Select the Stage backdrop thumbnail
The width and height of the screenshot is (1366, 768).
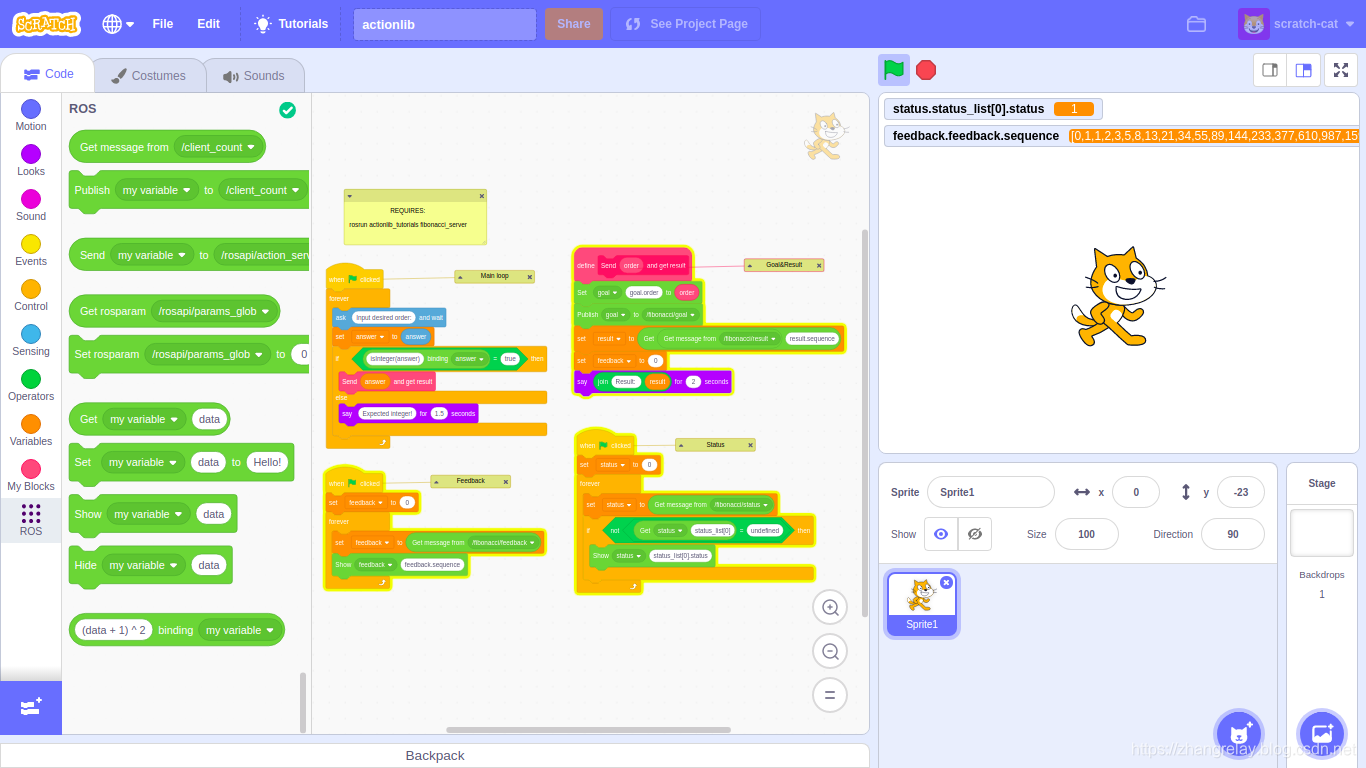1321,533
